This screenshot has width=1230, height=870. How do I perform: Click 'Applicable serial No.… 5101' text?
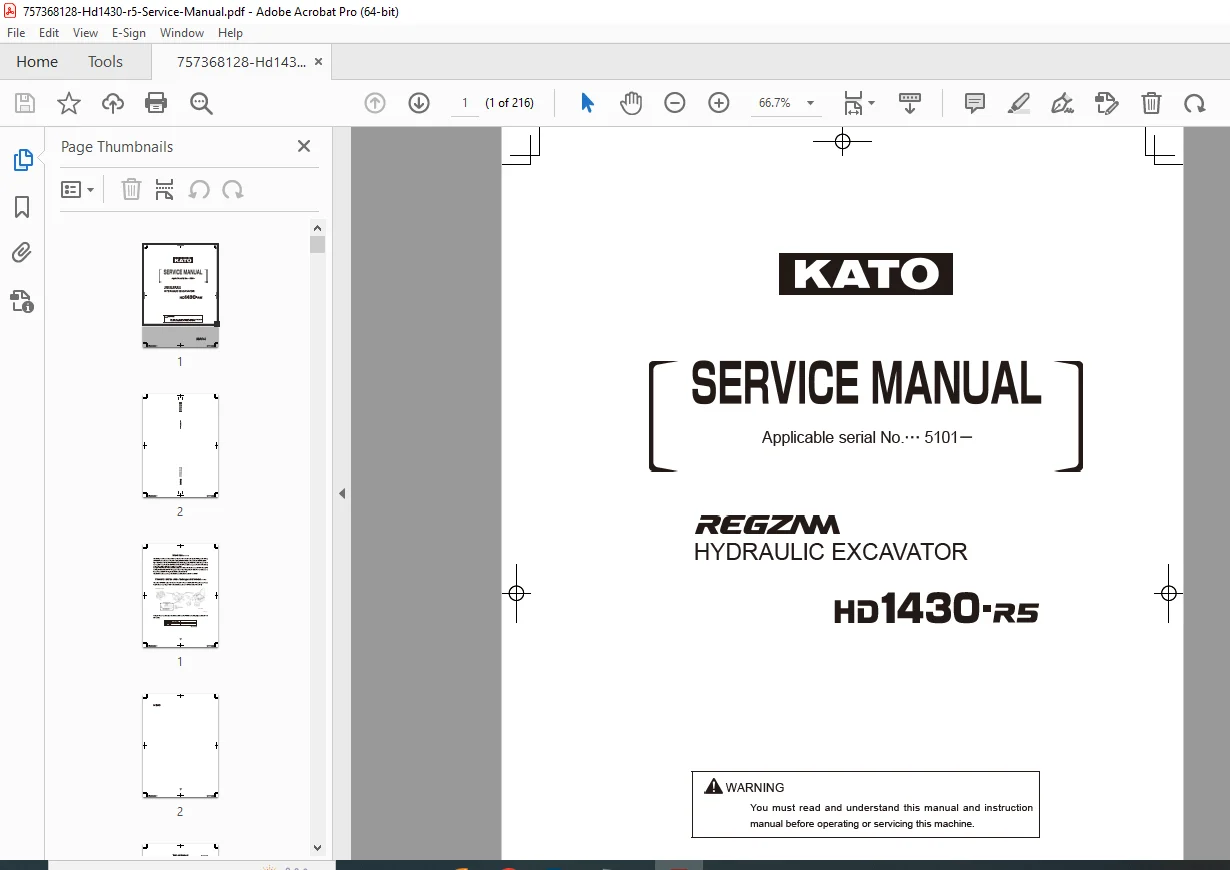(866, 437)
